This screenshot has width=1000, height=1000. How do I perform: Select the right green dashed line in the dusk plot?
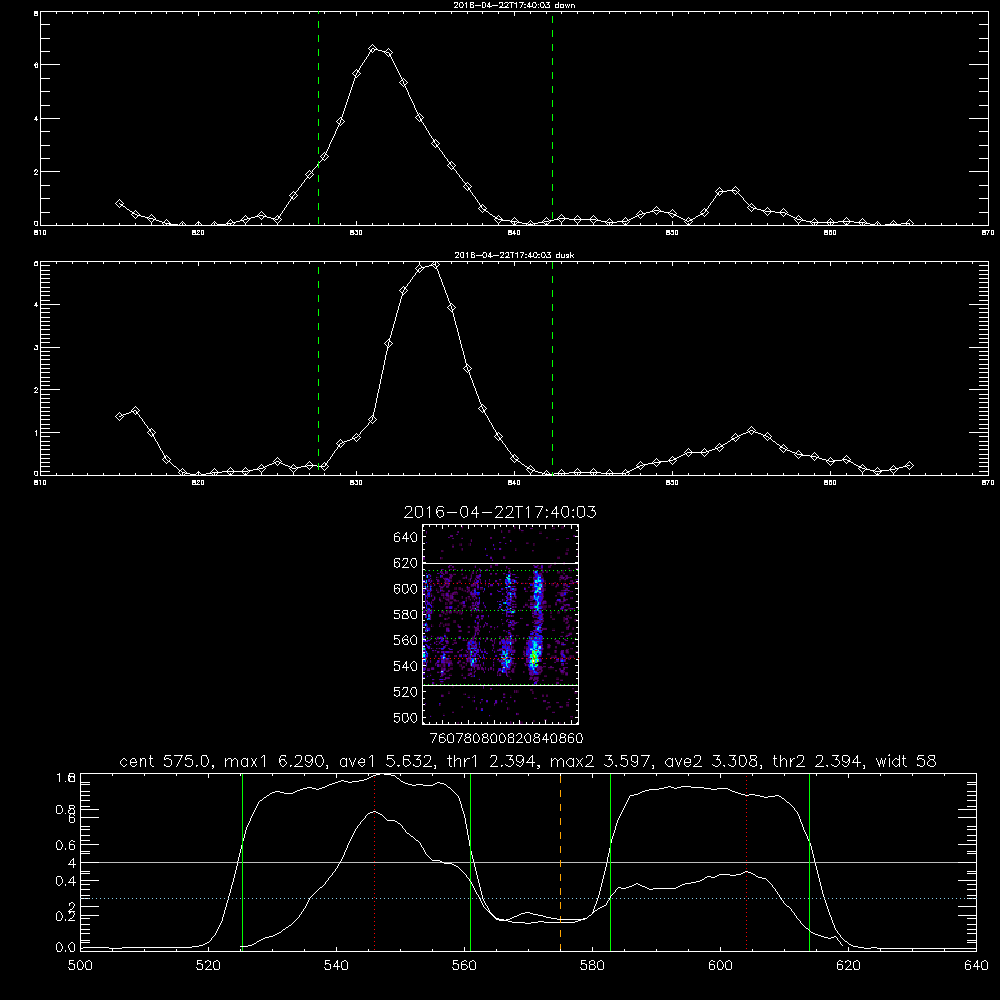[552, 368]
